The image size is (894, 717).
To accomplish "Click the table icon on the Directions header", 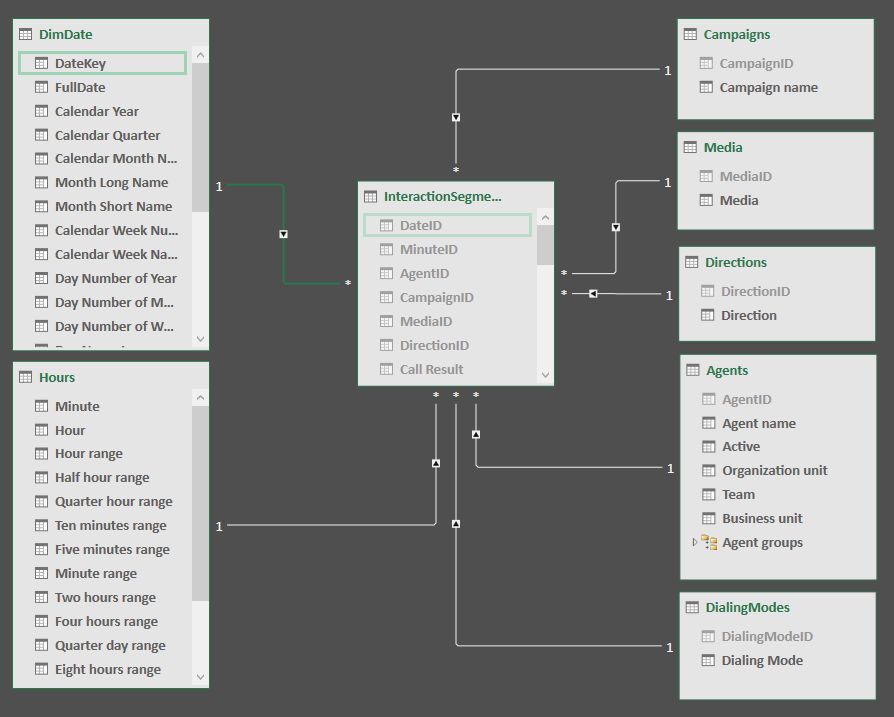I will 690,262.
